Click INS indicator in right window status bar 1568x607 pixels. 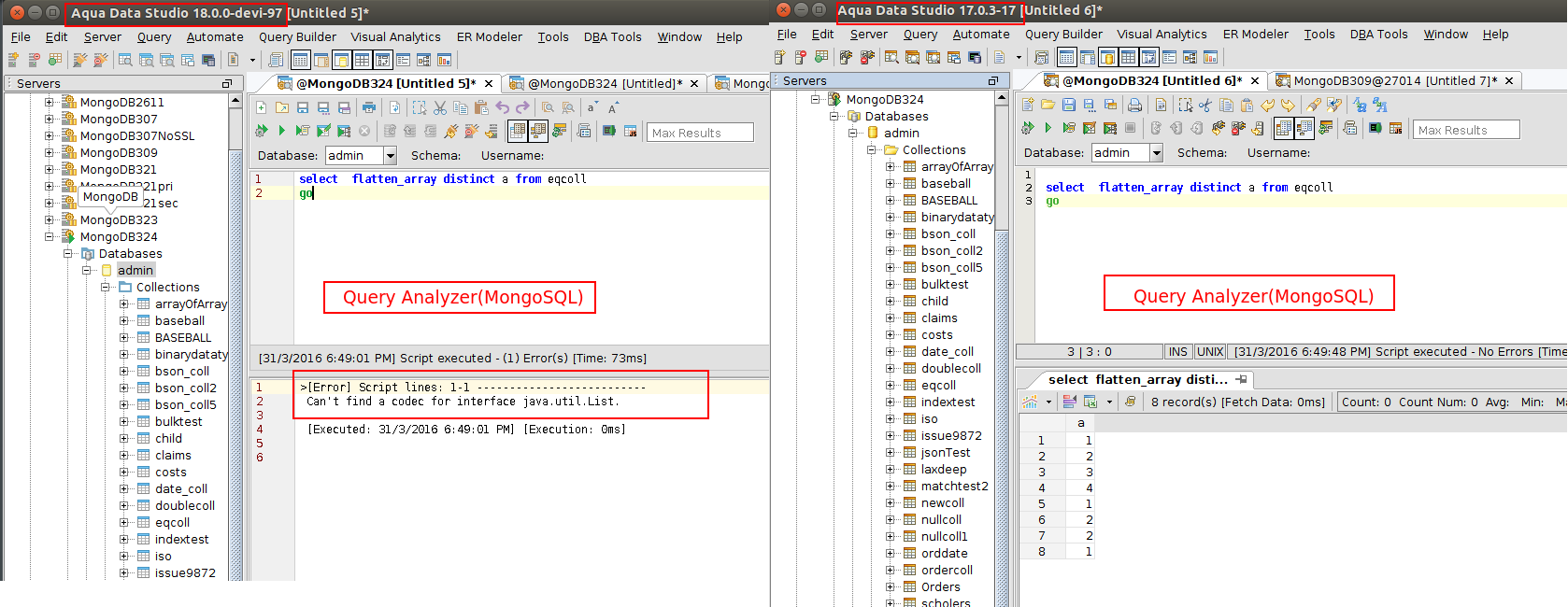tap(1177, 352)
